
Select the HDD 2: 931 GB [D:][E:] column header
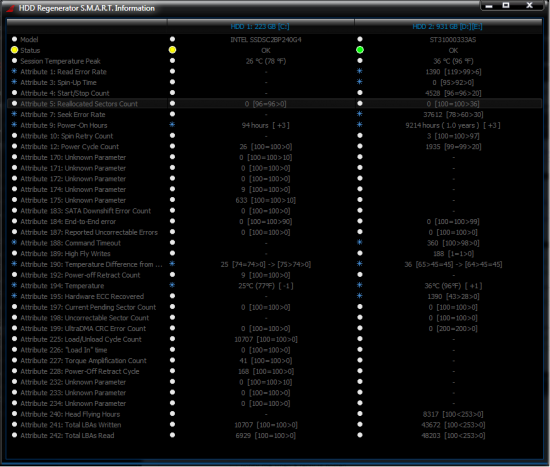click(447, 27)
